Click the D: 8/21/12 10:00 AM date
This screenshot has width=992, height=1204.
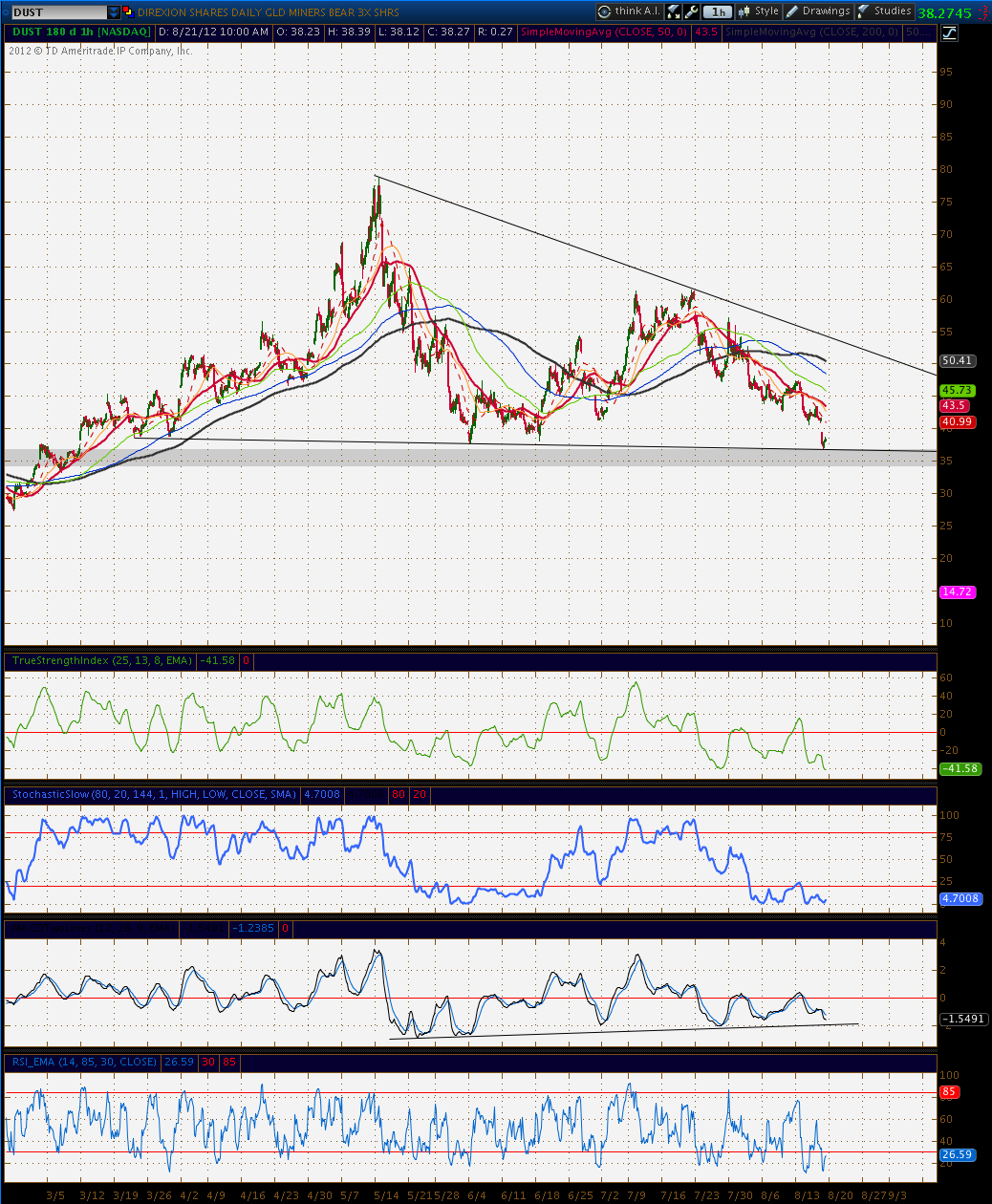(213, 32)
